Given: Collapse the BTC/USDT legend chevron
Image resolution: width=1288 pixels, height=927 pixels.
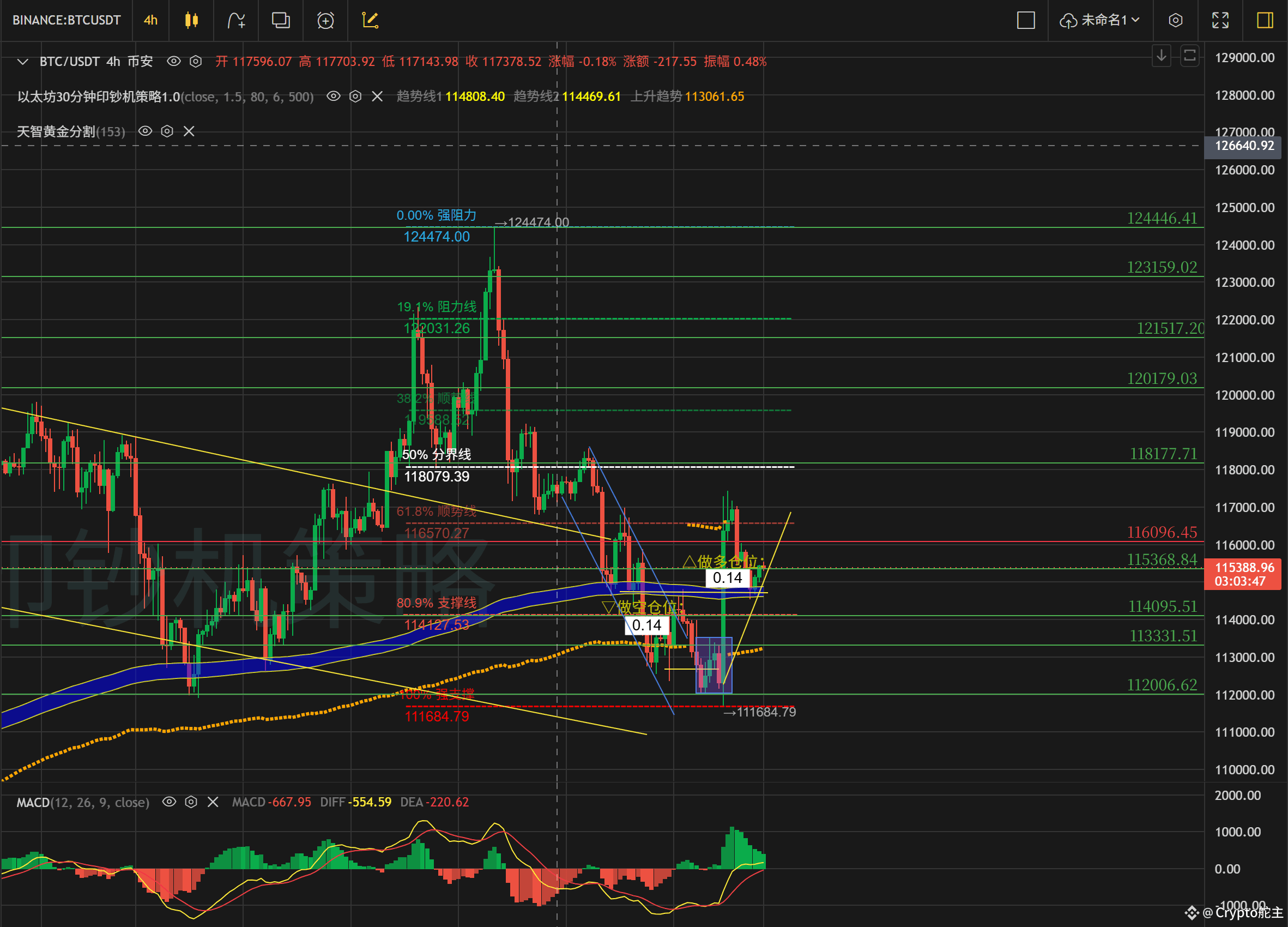Looking at the screenshot, I should click(x=23, y=61).
